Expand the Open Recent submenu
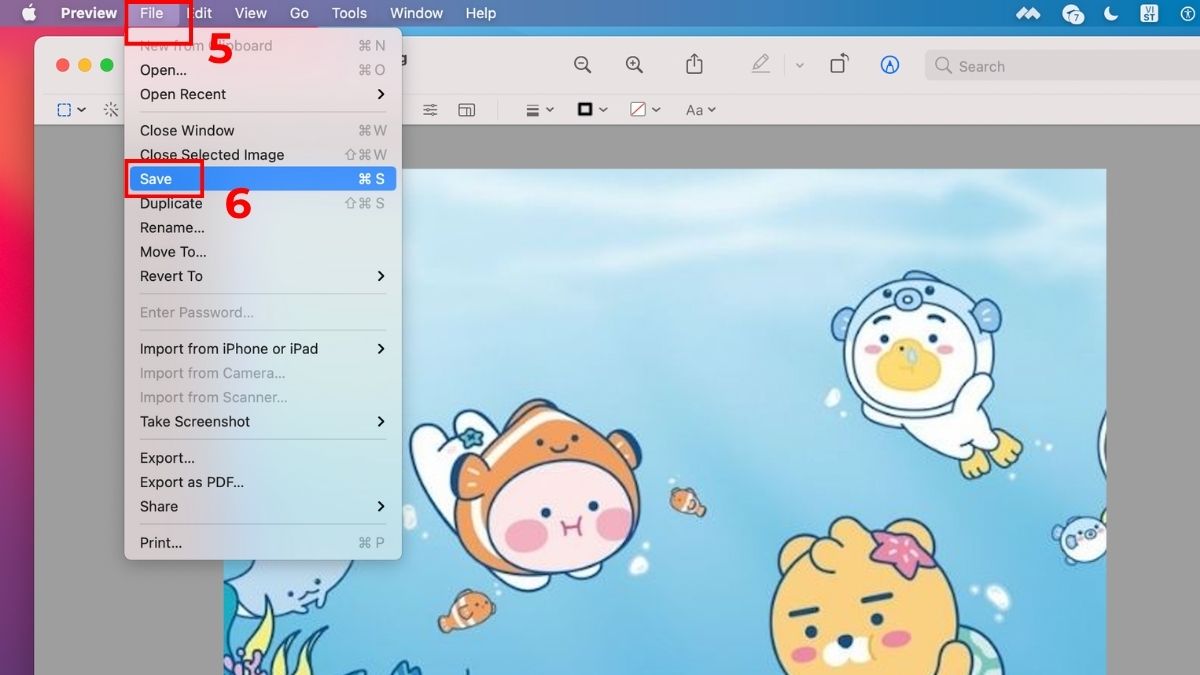 [x=182, y=94]
